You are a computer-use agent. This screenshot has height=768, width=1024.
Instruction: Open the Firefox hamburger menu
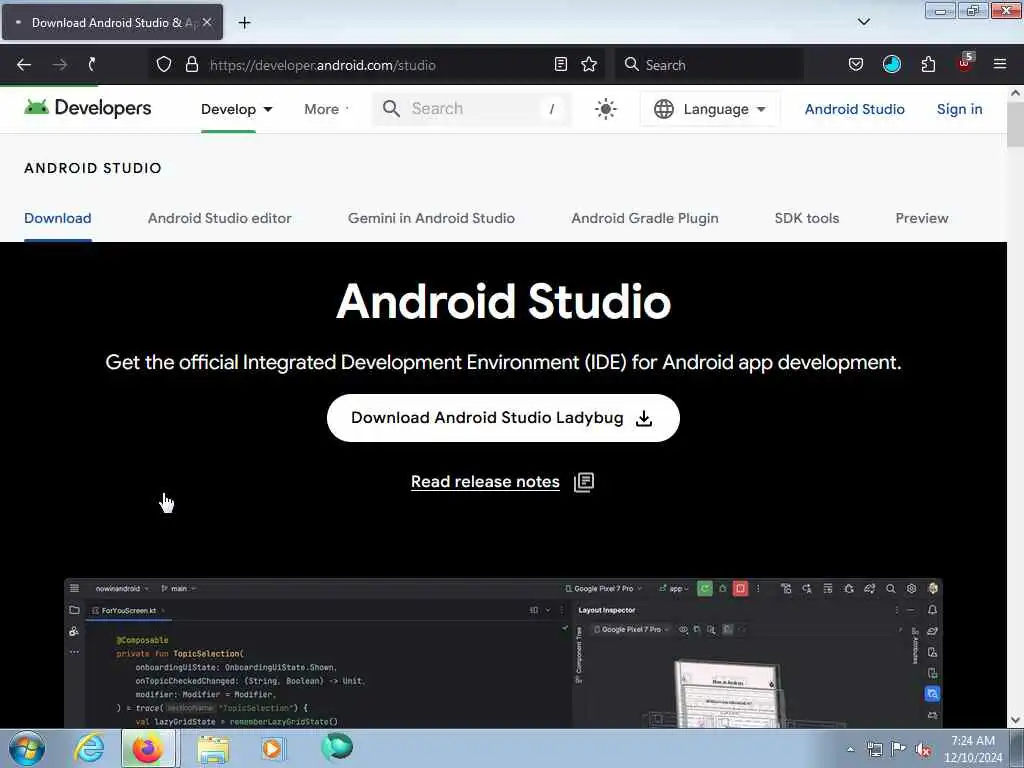point(1000,64)
